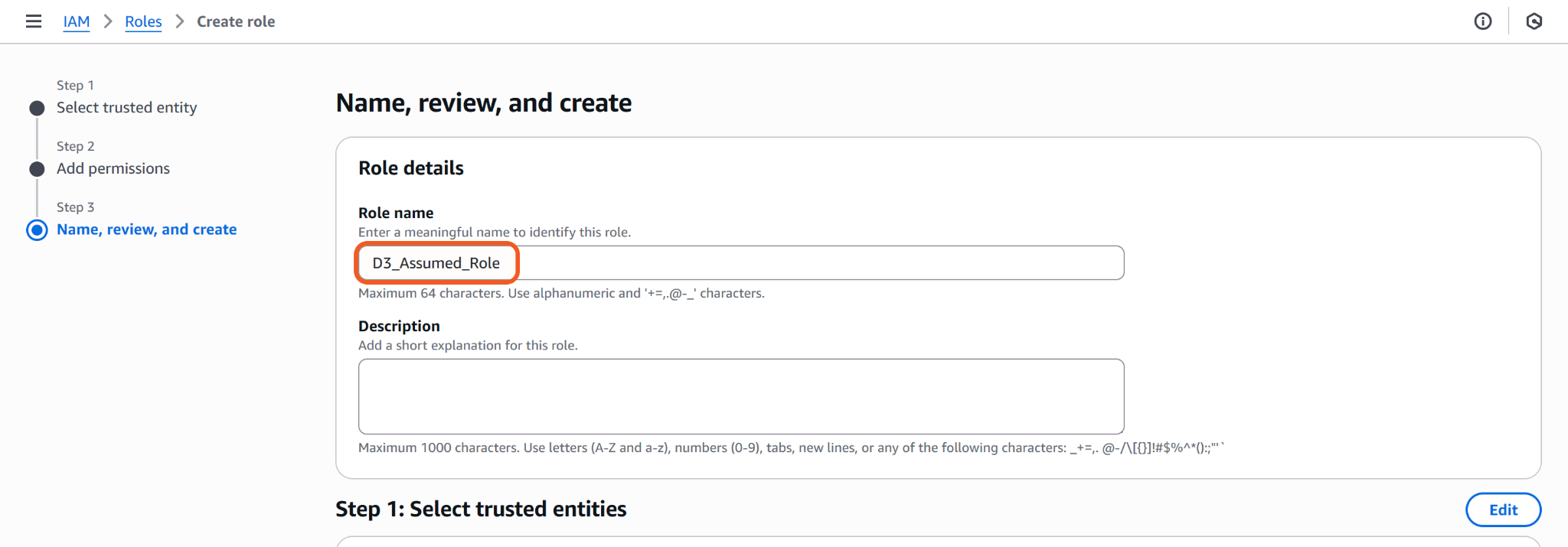The width and height of the screenshot is (1568, 547).
Task: Click the Step 2 progress dot
Action: 37,169
